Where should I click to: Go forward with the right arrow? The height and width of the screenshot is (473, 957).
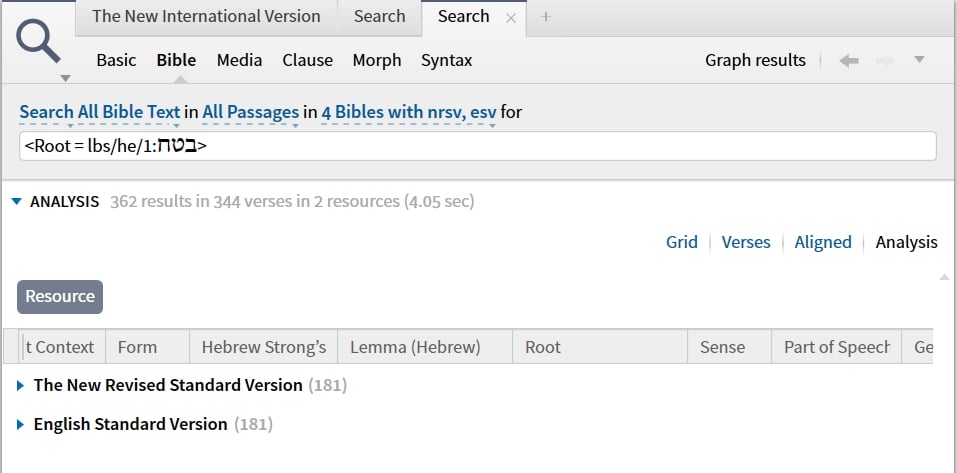tap(884, 61)
